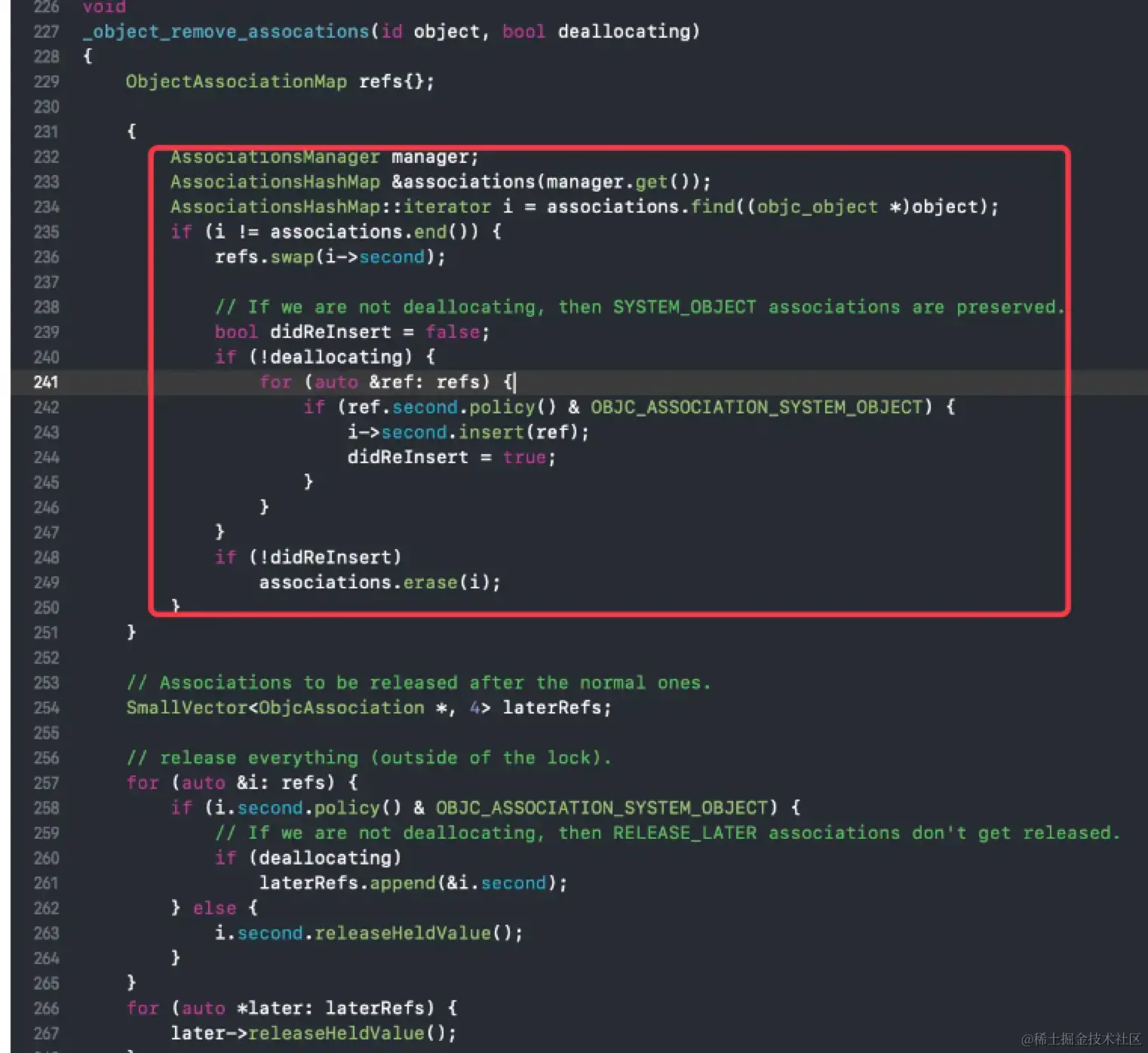Click 'AssociationsManager' on line 232
1148x1053 pixels.
coord(275,157)
